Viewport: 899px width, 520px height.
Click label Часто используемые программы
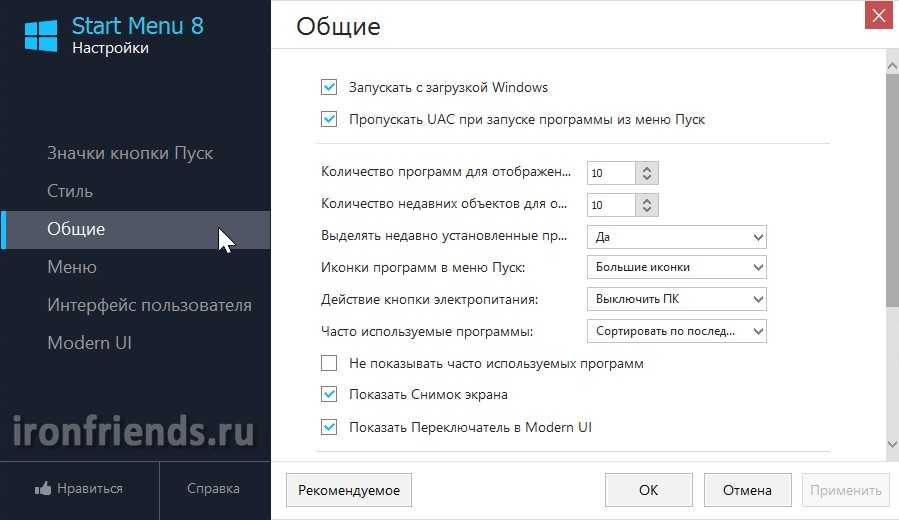point(427,331)
